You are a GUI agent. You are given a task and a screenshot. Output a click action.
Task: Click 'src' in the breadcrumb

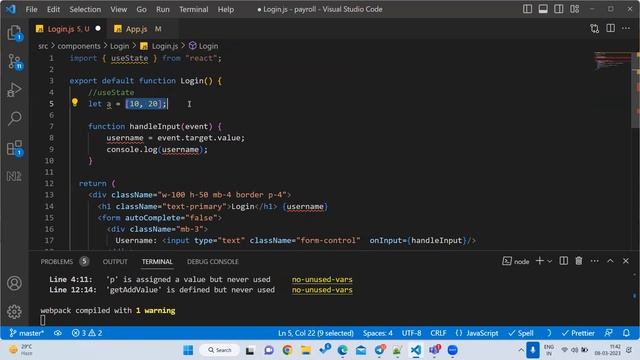tap(43, 46)
